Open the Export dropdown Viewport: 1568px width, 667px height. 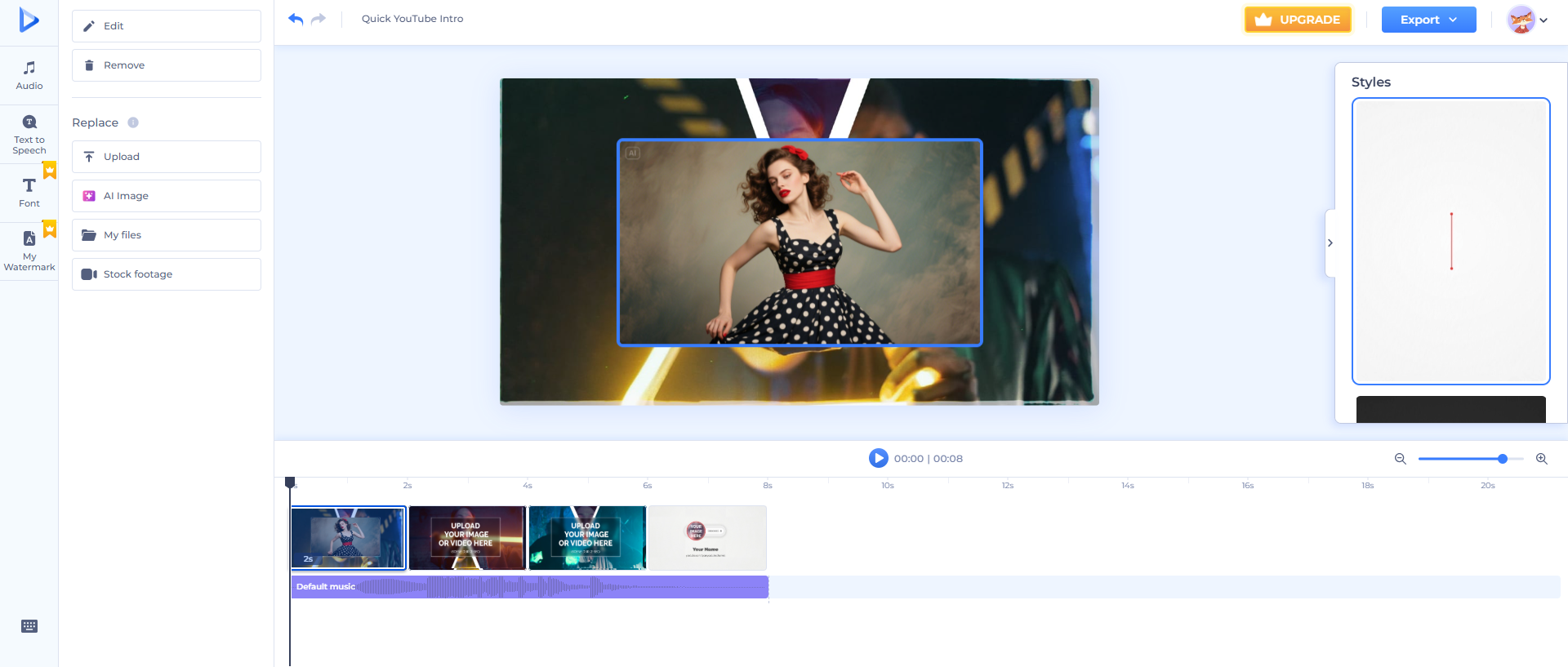[1428, 20]
